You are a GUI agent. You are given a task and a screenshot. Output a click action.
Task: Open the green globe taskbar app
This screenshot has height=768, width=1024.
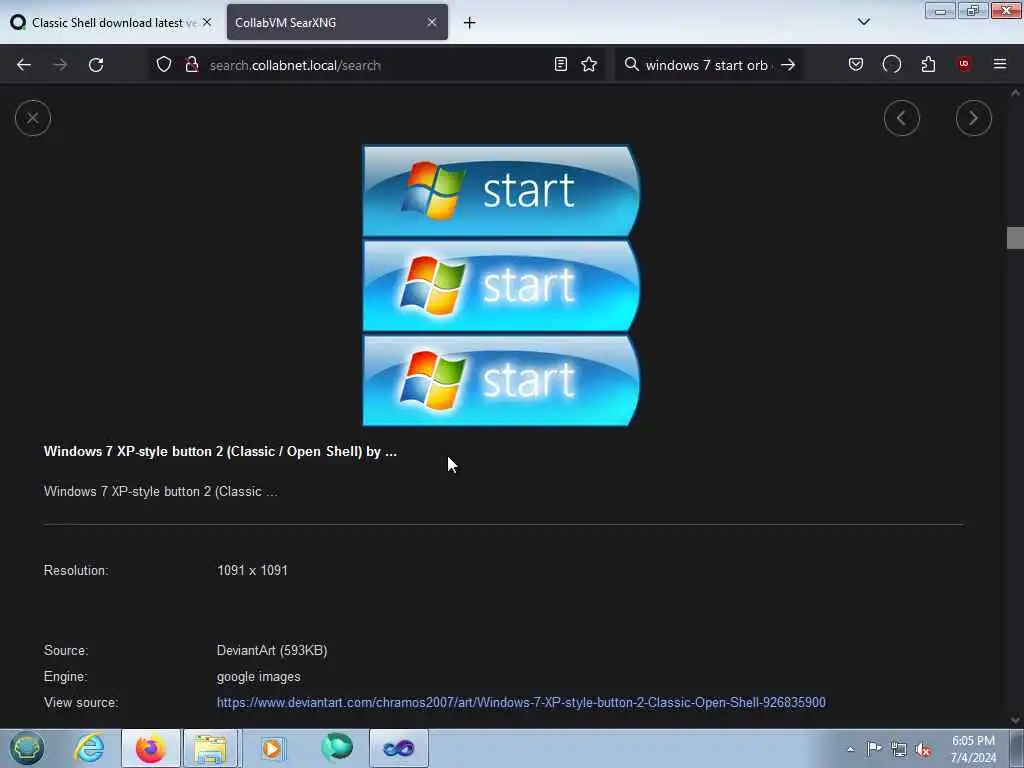(336, 748)
